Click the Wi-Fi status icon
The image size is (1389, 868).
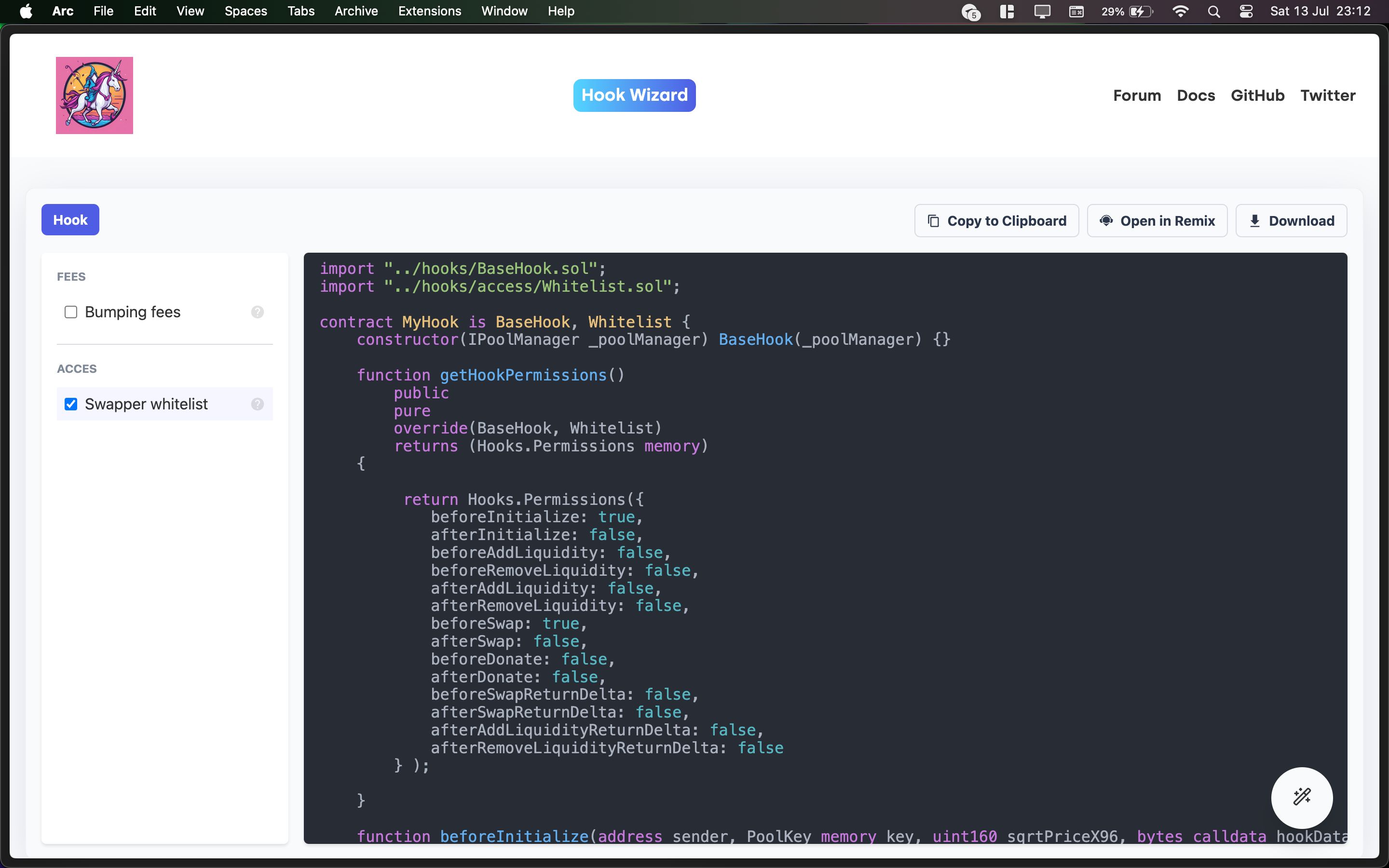tap(1181, 12)
